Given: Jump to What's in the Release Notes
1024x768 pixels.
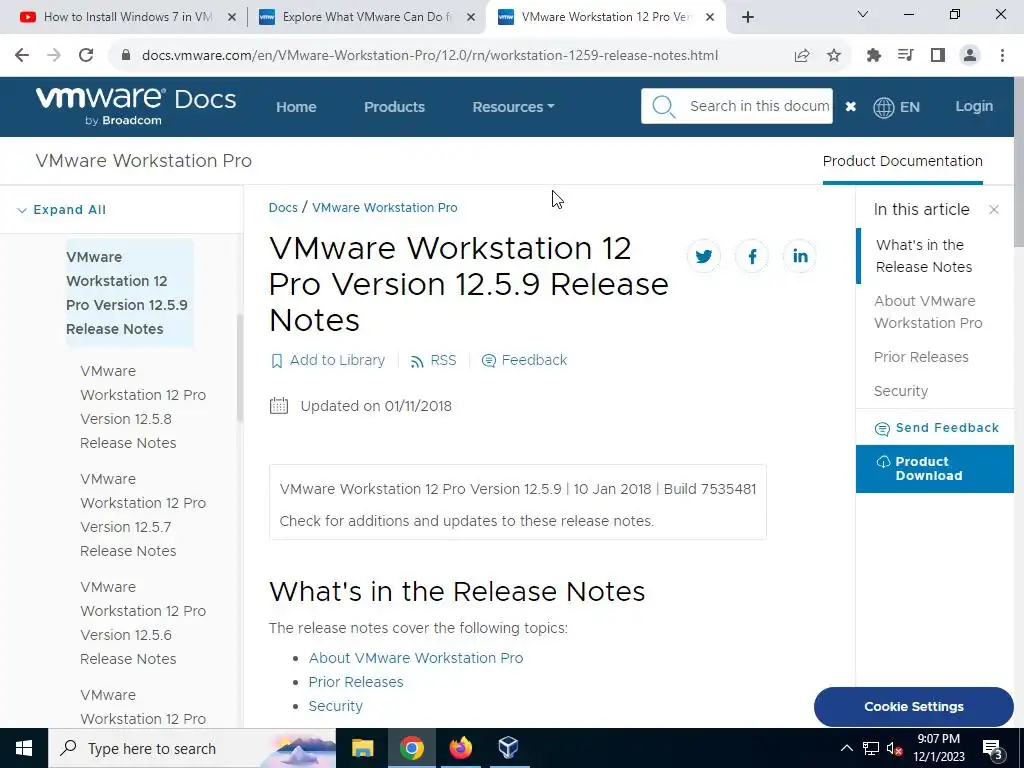Looking at the screenshot, I should pyautogui.click(x=923, y=256).
